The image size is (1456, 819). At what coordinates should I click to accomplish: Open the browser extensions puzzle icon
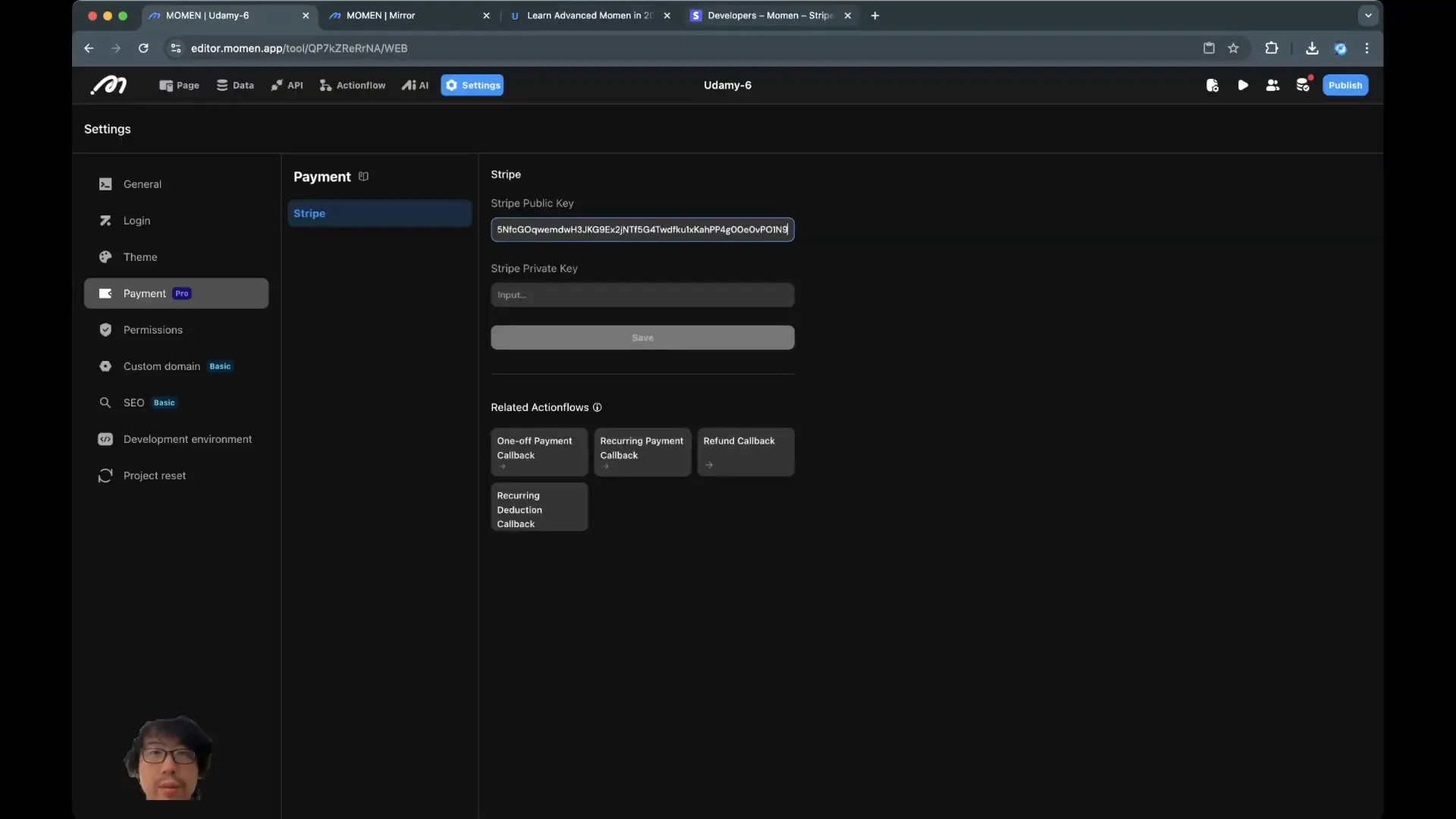[1272, 48]
